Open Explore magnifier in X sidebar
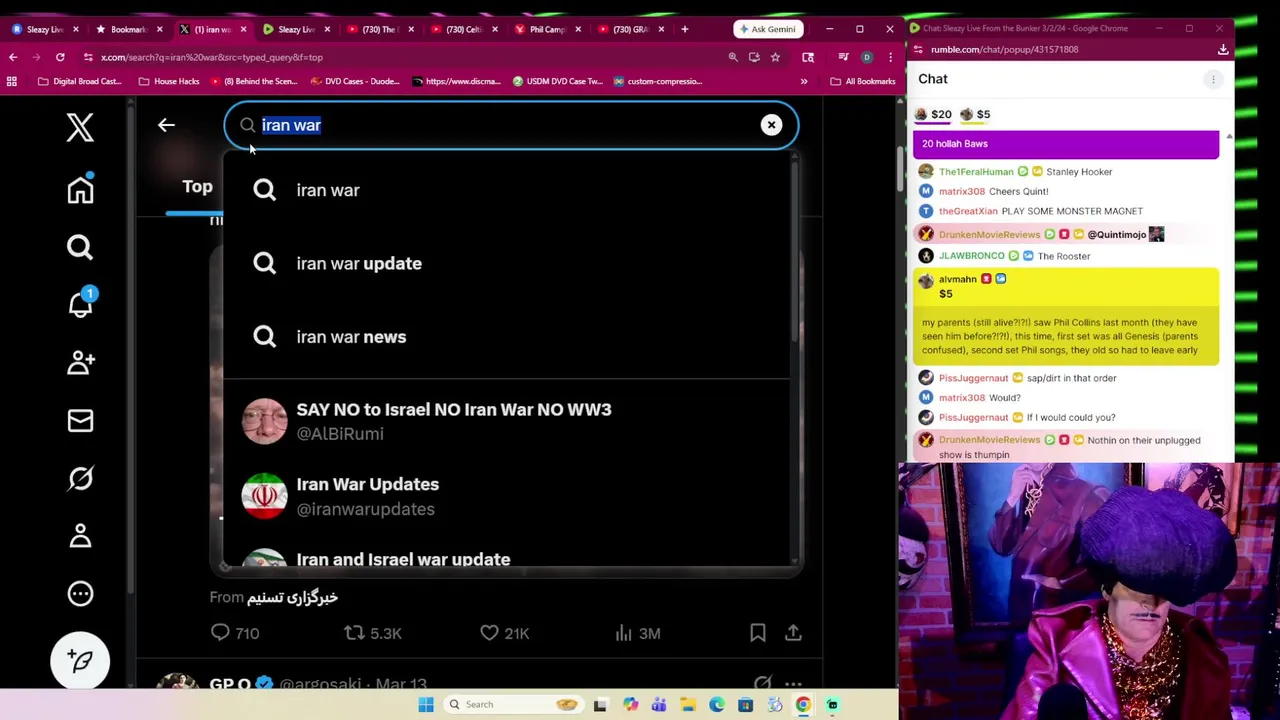Viewport: 1280px width, 720px height. tap(80, 247)
